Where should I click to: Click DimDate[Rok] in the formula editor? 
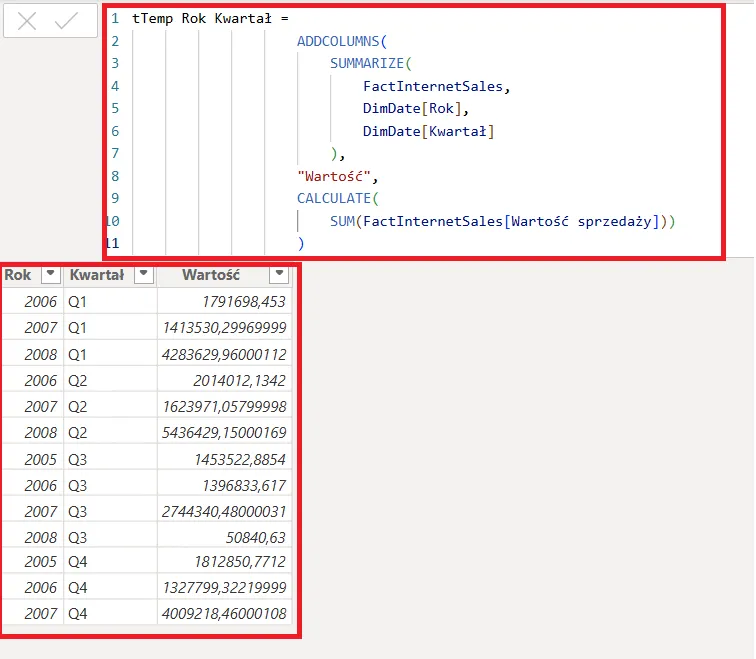pyautogui.click(x=415, y=108)
